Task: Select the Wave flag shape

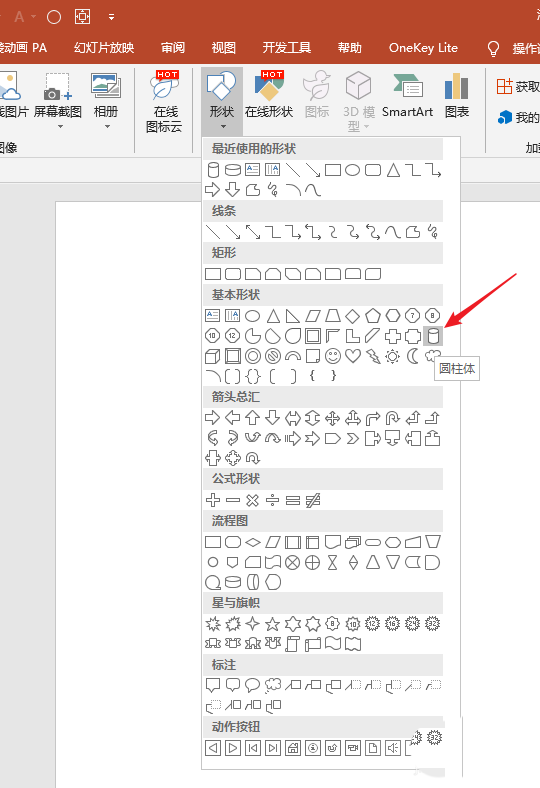Action: coord(333,644)
